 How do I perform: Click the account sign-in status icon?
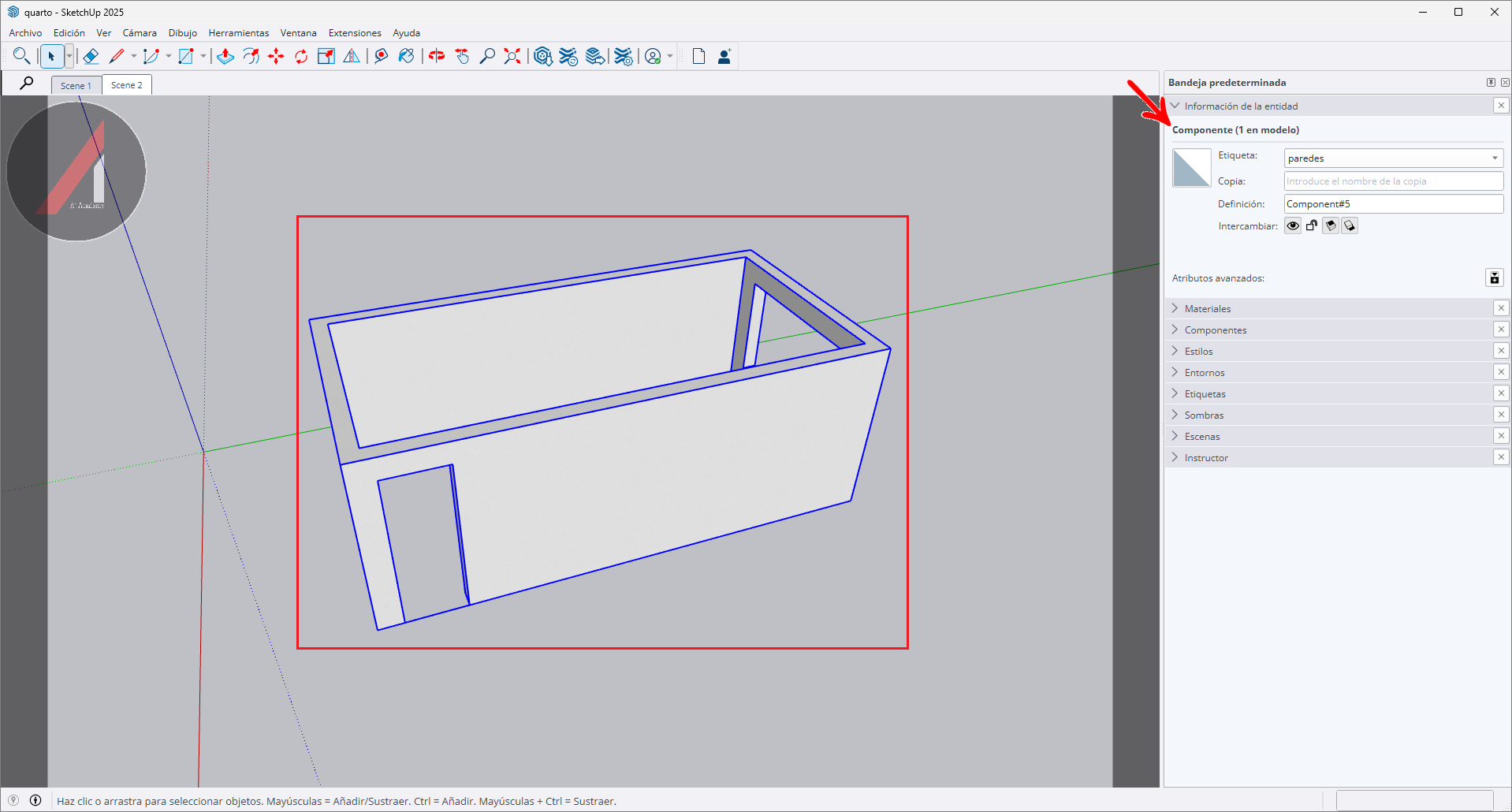point(653,56)
